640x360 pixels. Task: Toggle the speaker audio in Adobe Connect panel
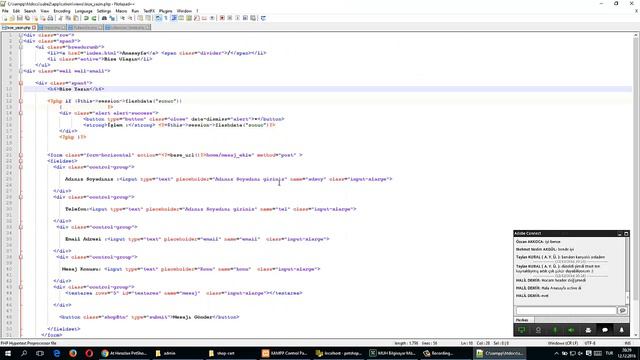(571, 330)
